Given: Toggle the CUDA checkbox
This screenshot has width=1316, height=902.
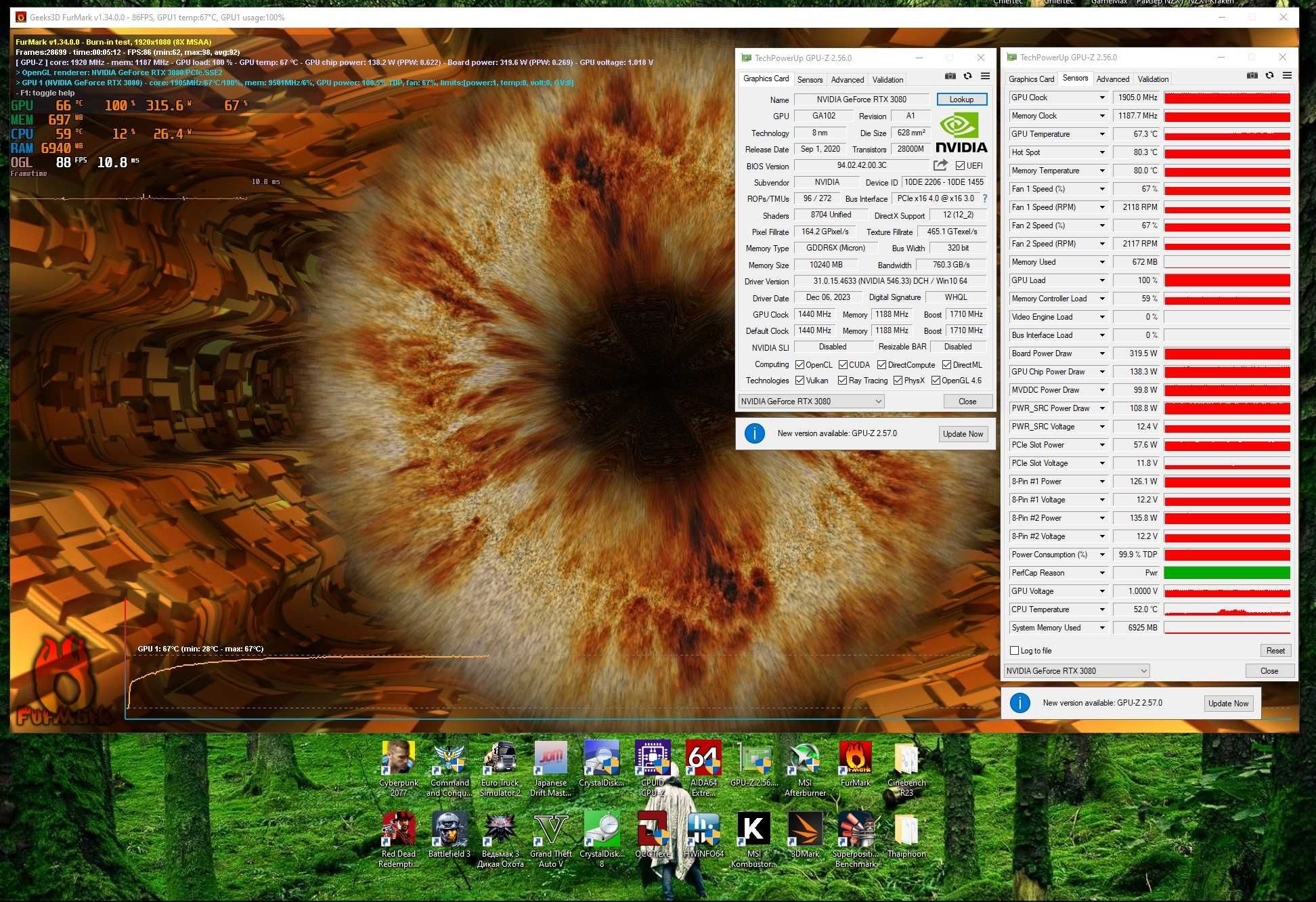Looking at the screenshot, I should point(843,364).
